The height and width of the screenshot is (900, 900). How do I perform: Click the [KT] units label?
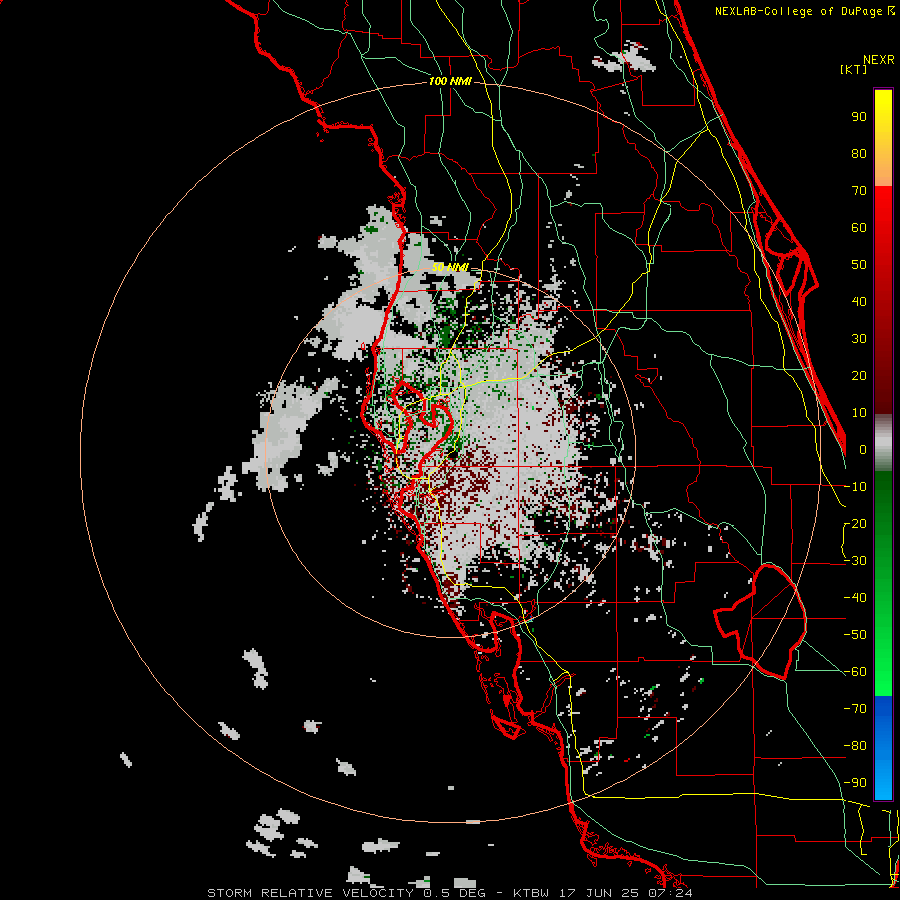(x=853, y=69)
